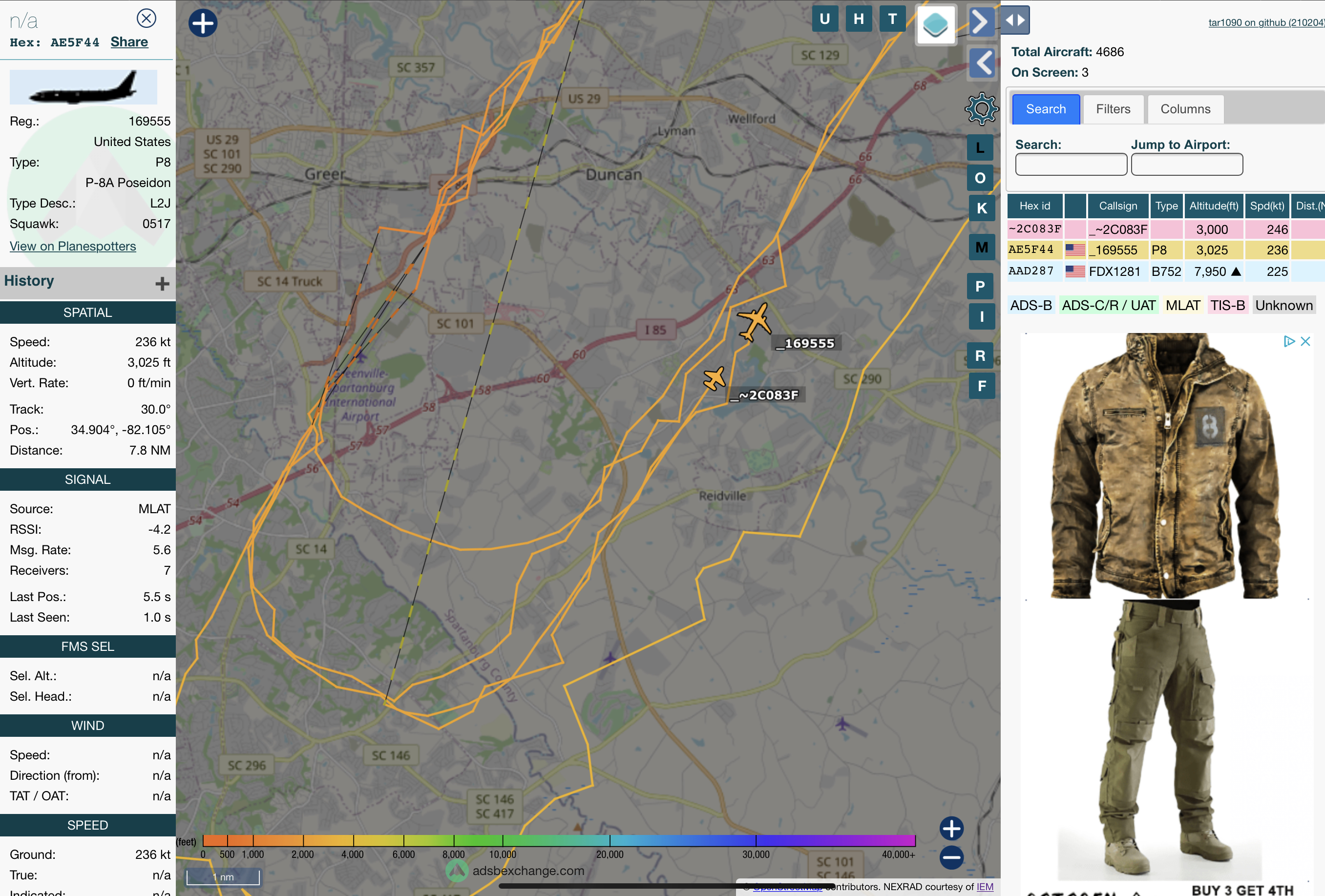Sort by Callsign column header
The height and width of the screenshot is (896, 1325).
click(1117, 206)
